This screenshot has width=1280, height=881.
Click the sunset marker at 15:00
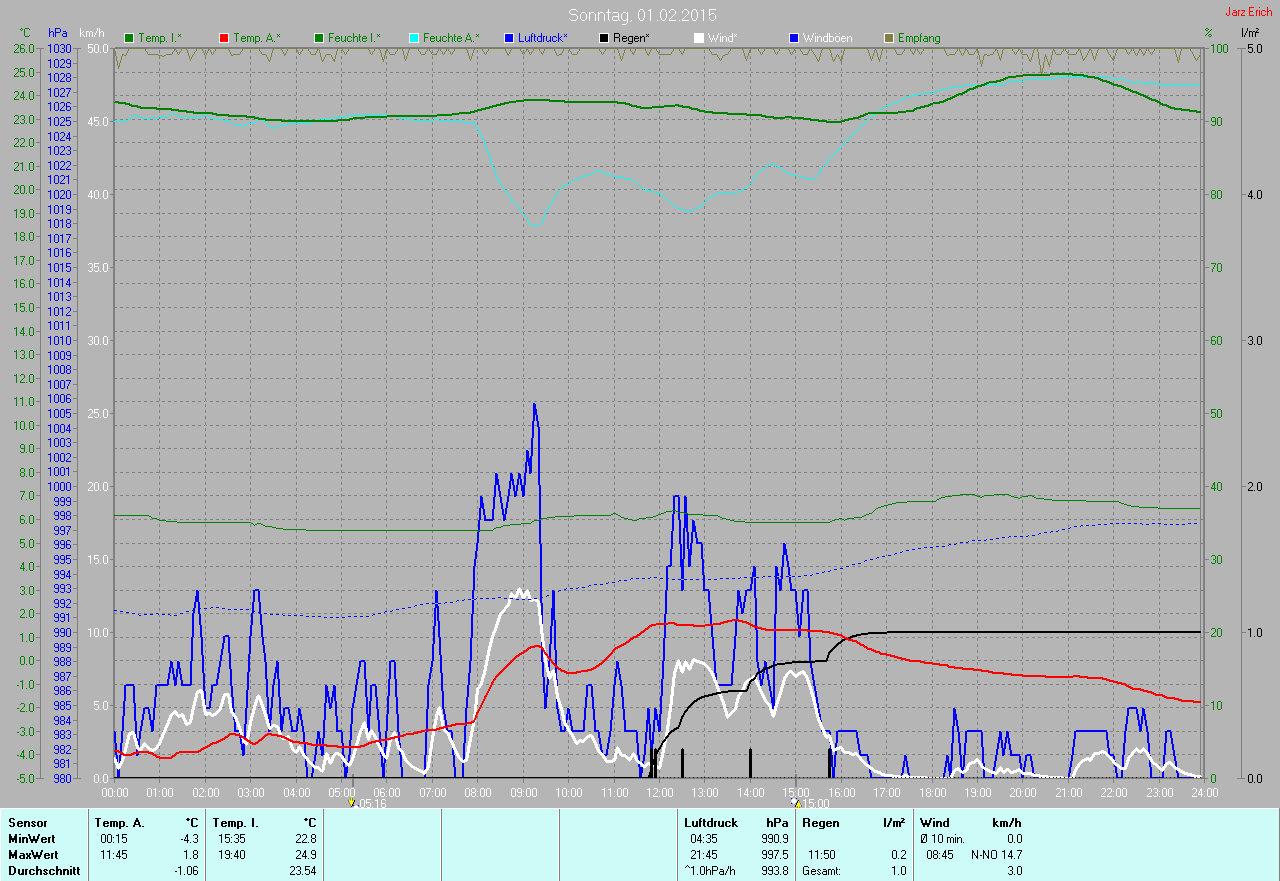796,801
